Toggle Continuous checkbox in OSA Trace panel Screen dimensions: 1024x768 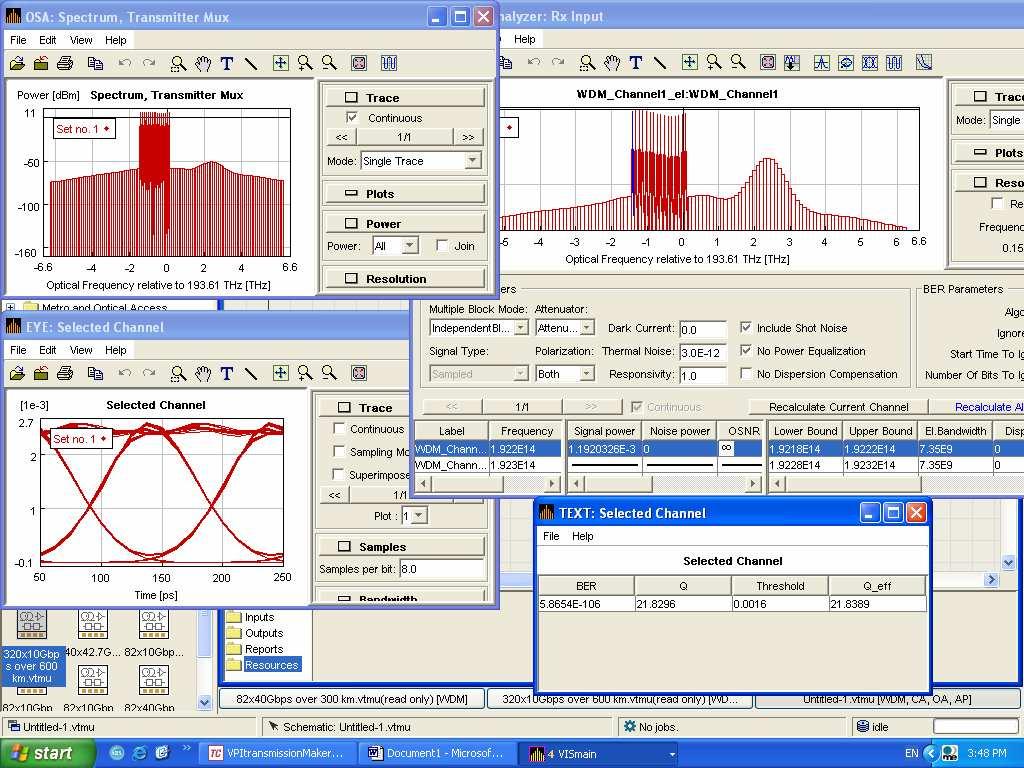coord(351,118)
